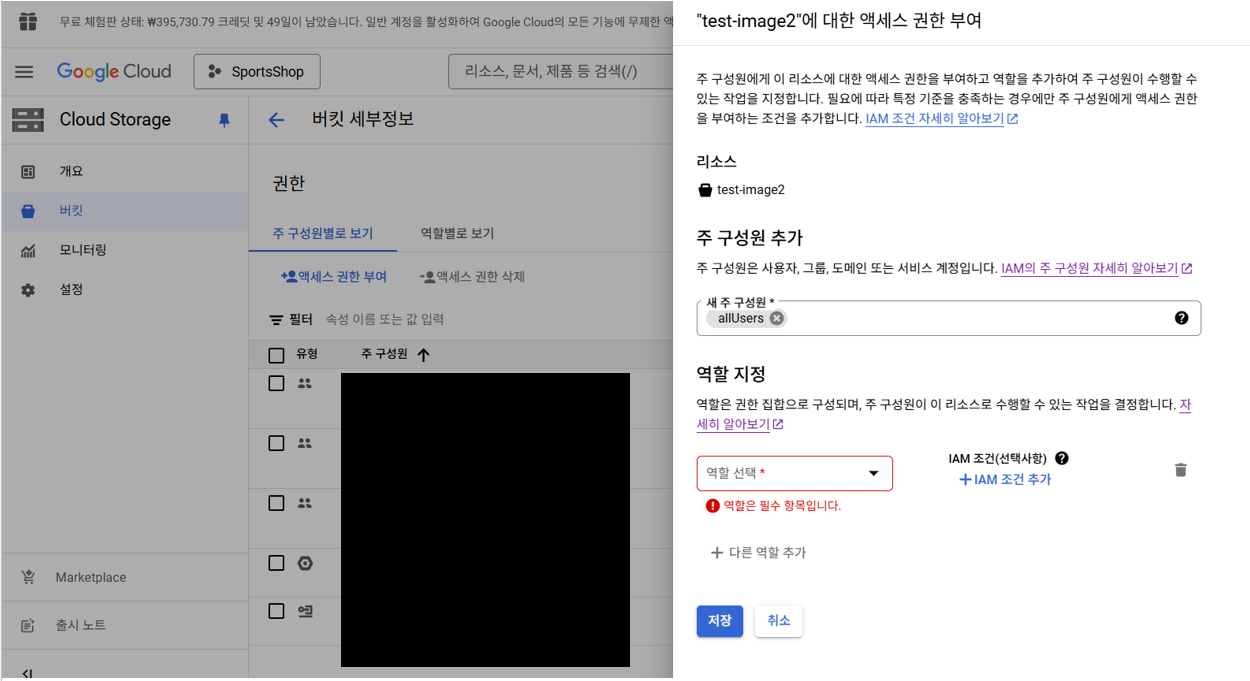
Task: Collapse the sidebar with bottom chevron
Action: [26, 673]
